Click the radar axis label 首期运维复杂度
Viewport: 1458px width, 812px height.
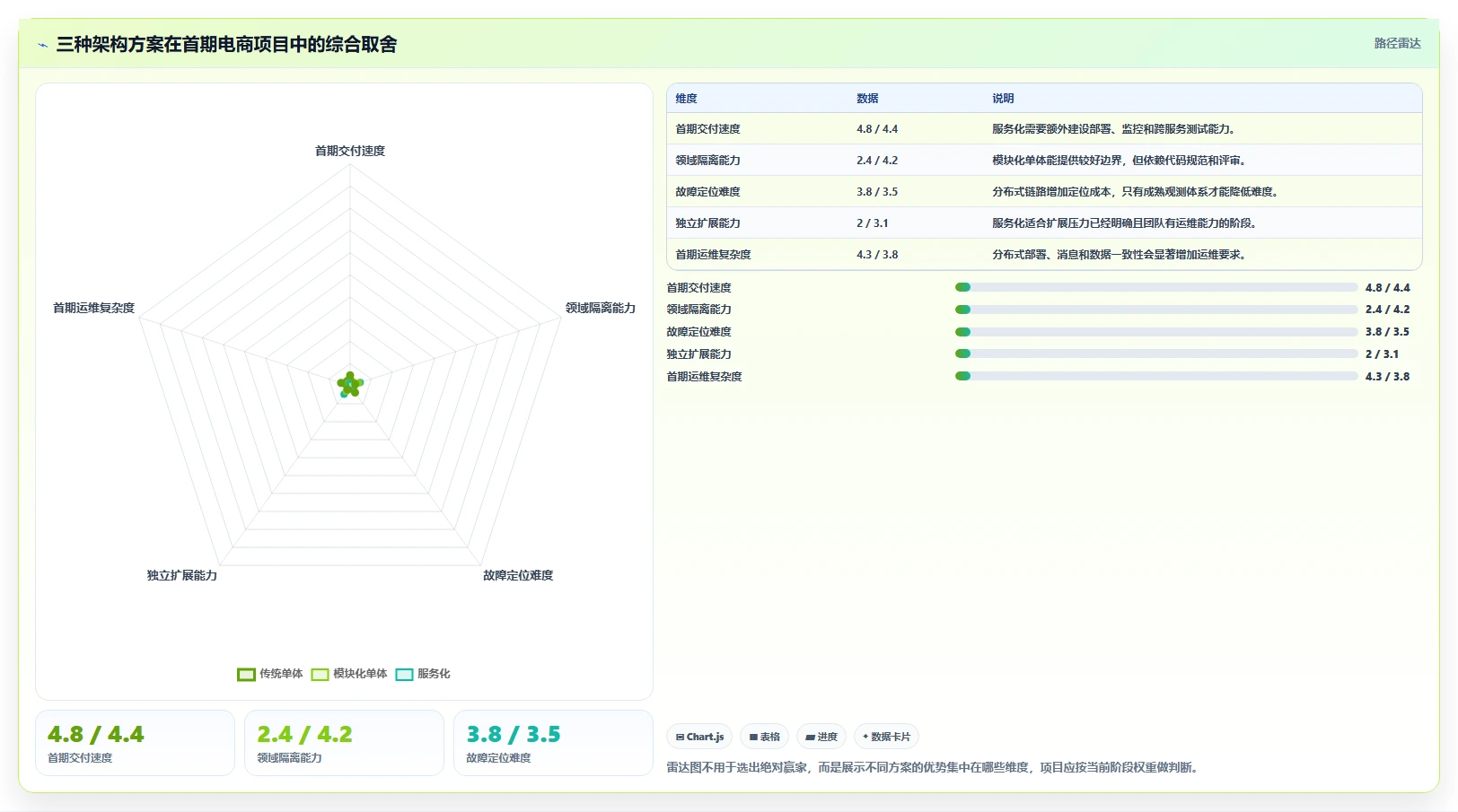tap(93, 308)
